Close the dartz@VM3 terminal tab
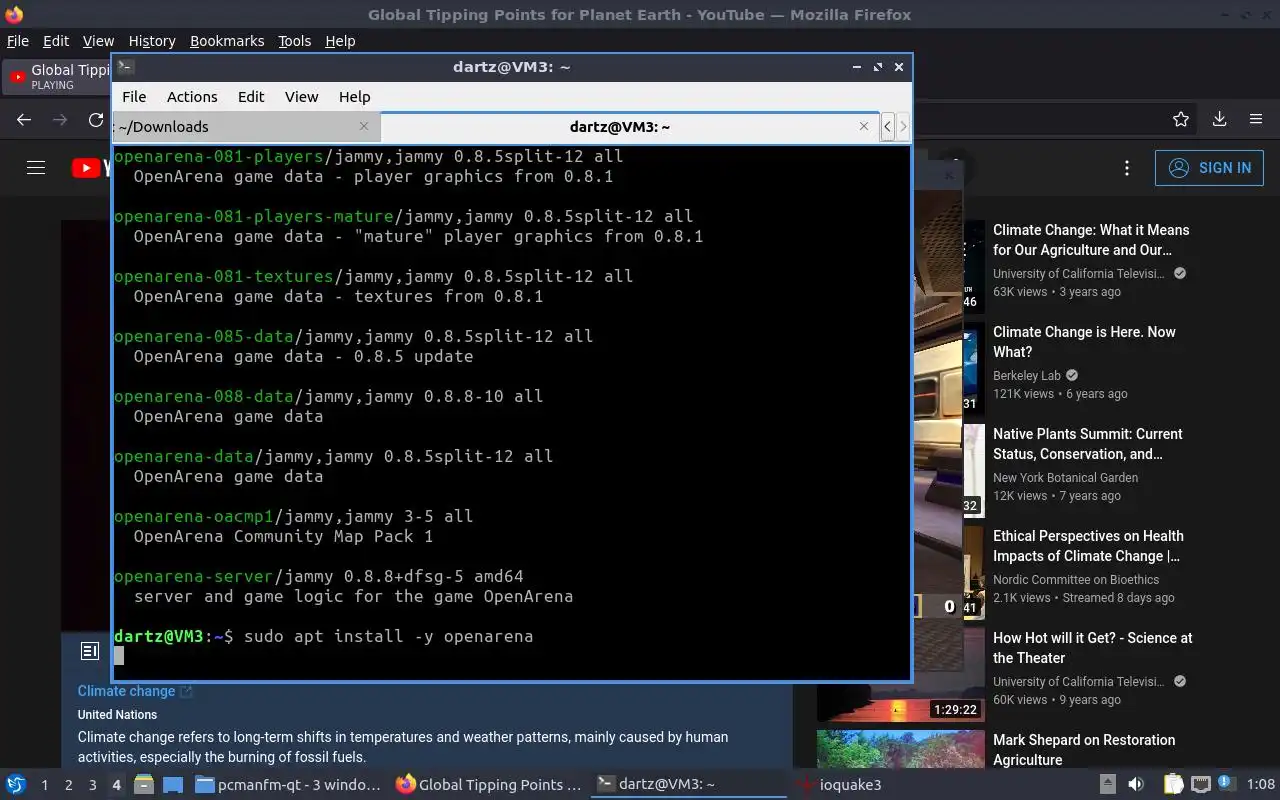Image resolution: width=1280 pixels, height=800 pixels. pyautogui.click(x=864, y=126)
